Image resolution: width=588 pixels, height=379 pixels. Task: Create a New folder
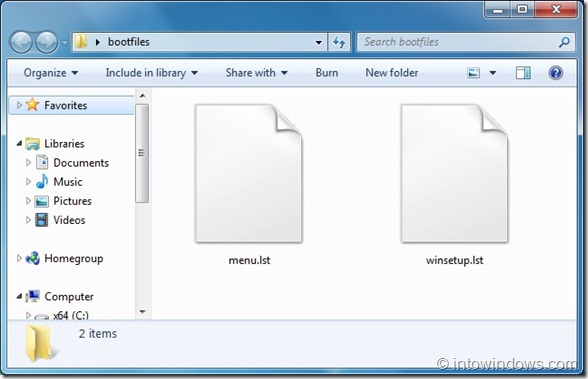[x=392, y=73]
